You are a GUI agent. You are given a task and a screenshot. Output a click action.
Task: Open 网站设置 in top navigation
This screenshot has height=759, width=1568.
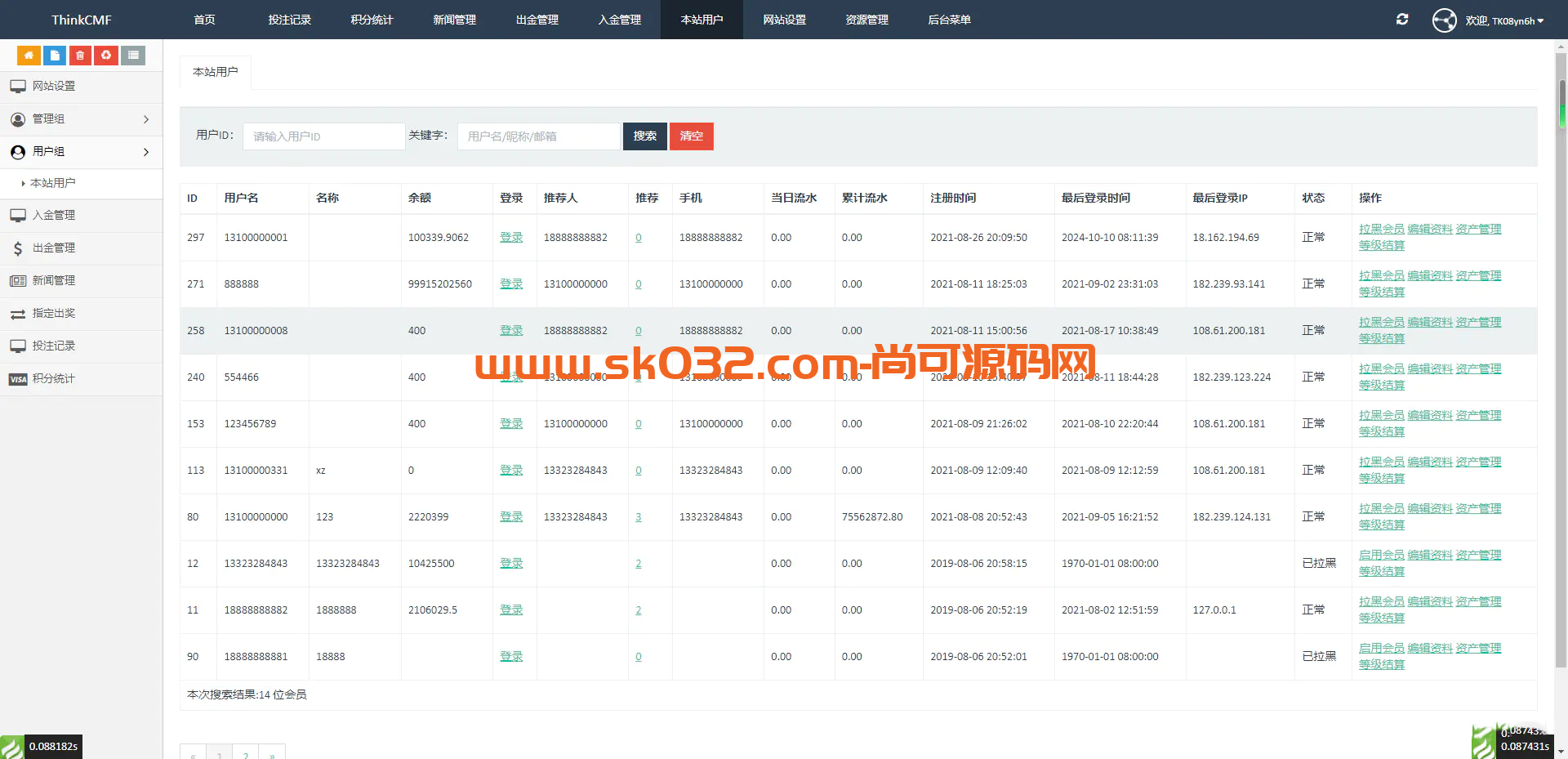coord(785,20)
